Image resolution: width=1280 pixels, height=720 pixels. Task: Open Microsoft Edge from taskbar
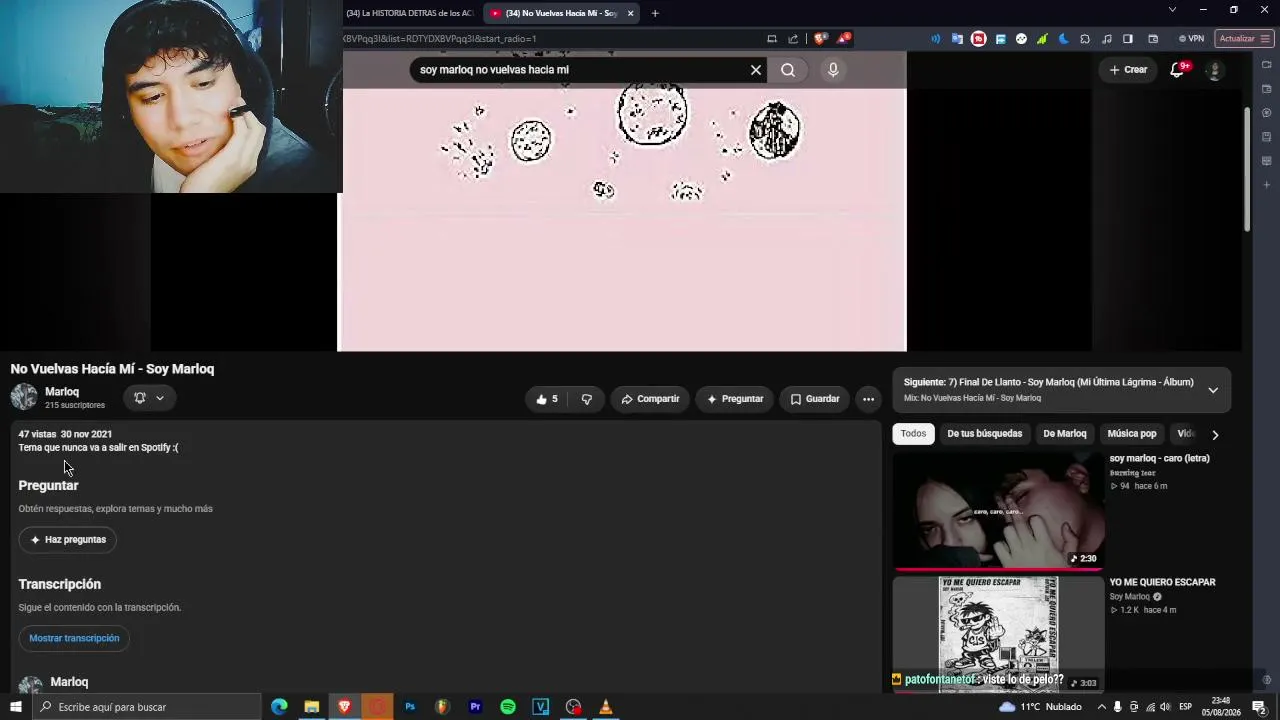click(279, 707)
